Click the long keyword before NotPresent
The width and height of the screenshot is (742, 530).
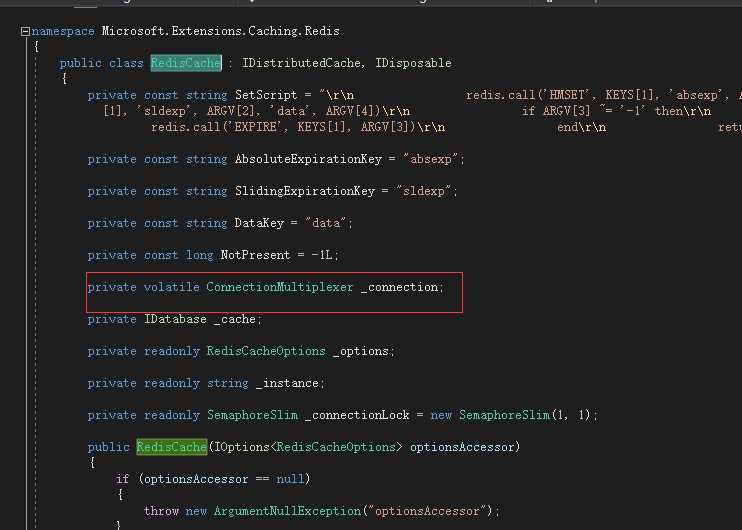[x=199, y=255]
